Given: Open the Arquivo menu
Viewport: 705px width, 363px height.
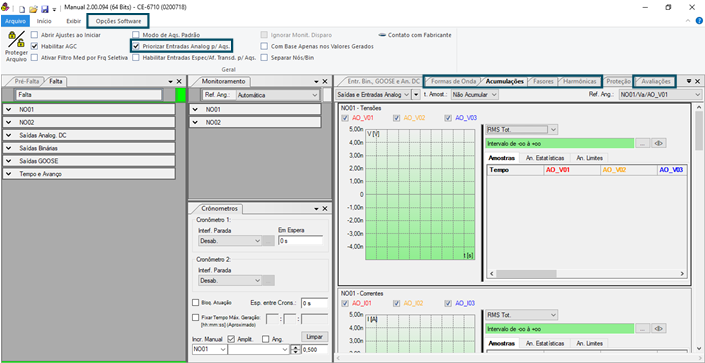Looking at the screenshot, I should pyautogui.click(x=15, y=21).
